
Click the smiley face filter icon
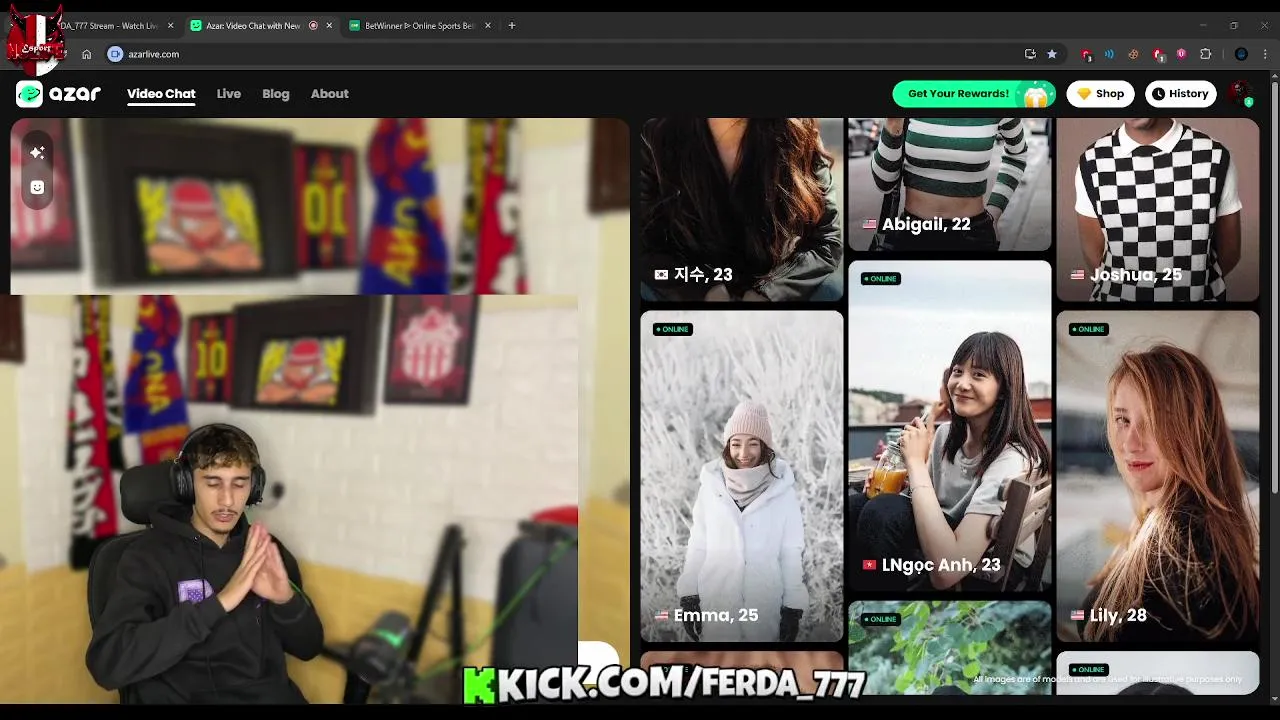pyautogui.click(x=37, y=187)
